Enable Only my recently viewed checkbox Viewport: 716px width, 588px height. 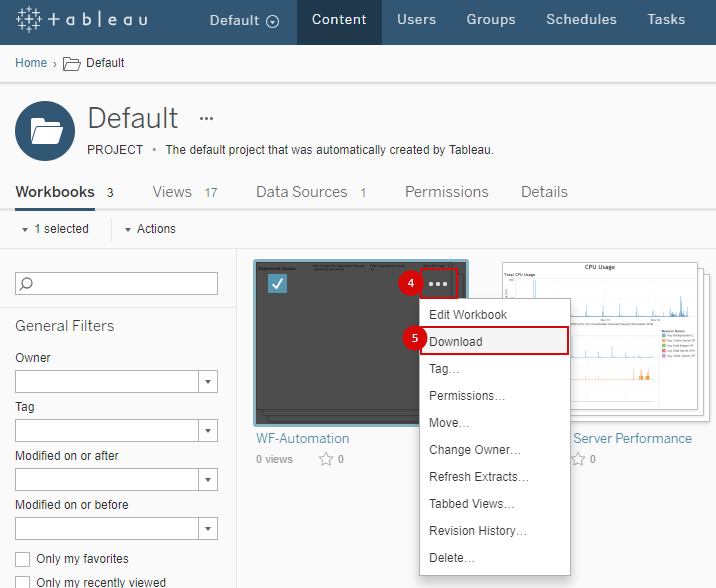22,582
